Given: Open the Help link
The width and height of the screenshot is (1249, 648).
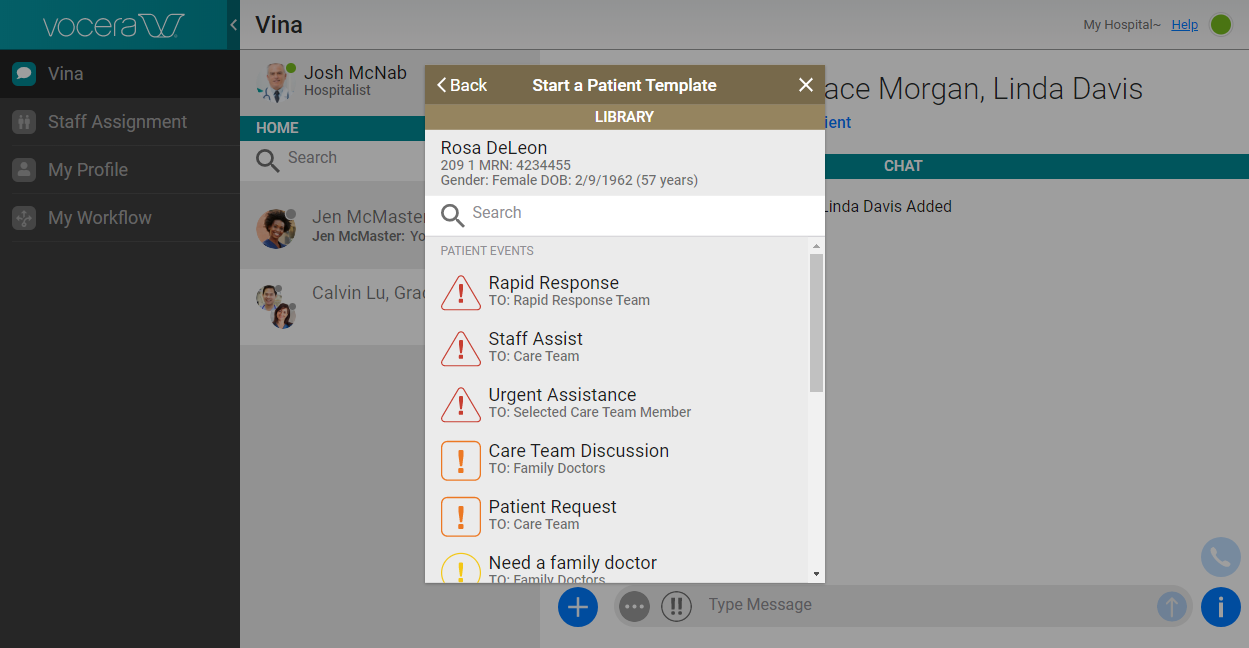Looking at the screenshot, I should pos(1184,25).
